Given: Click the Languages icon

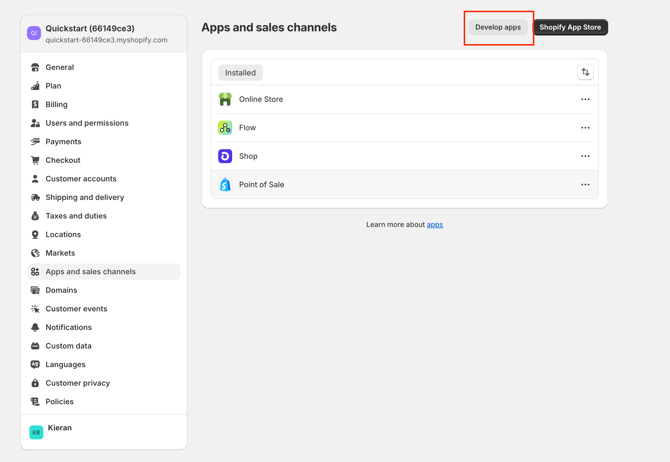Looking at the screenshot, I should click(x=35, y=365).
